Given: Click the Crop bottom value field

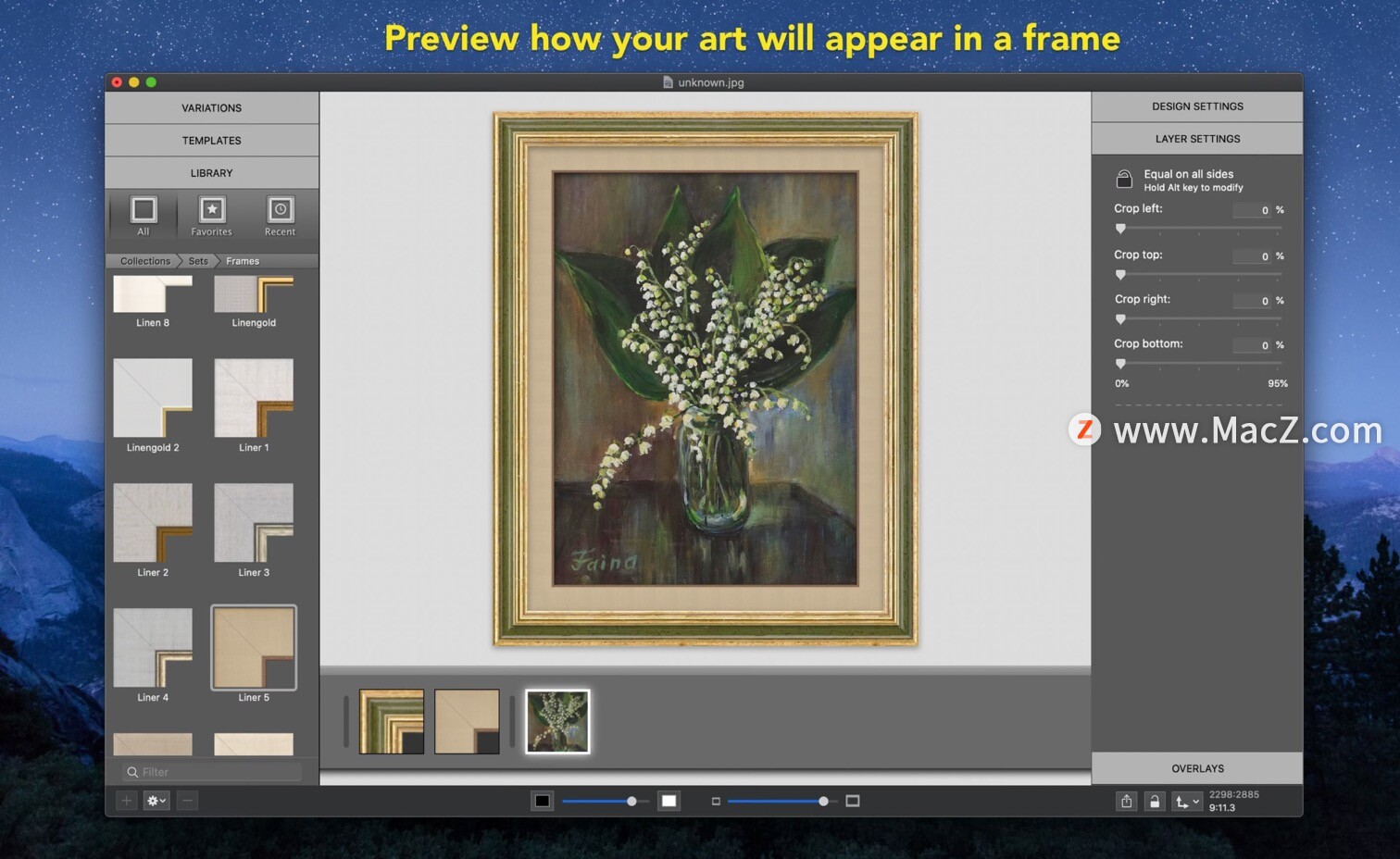Looking at the screenshot, I should pyautogui.click(x=1252, y=345).
